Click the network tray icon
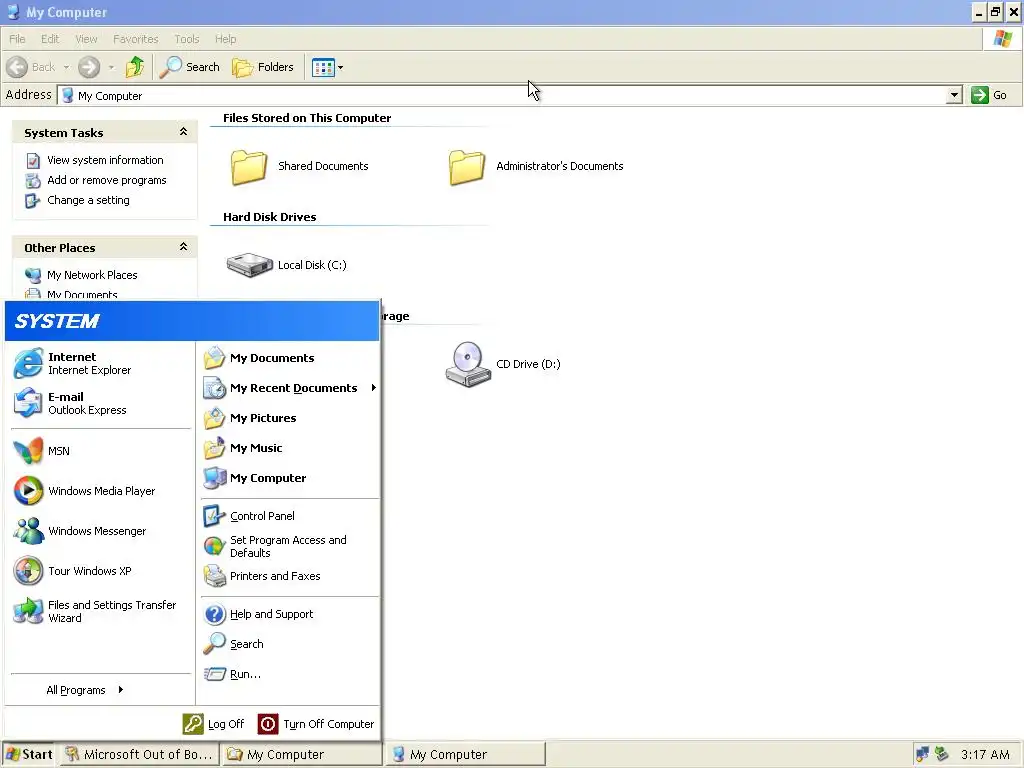The width and height of the screenshot is (1024, 768). click(922, 754)
